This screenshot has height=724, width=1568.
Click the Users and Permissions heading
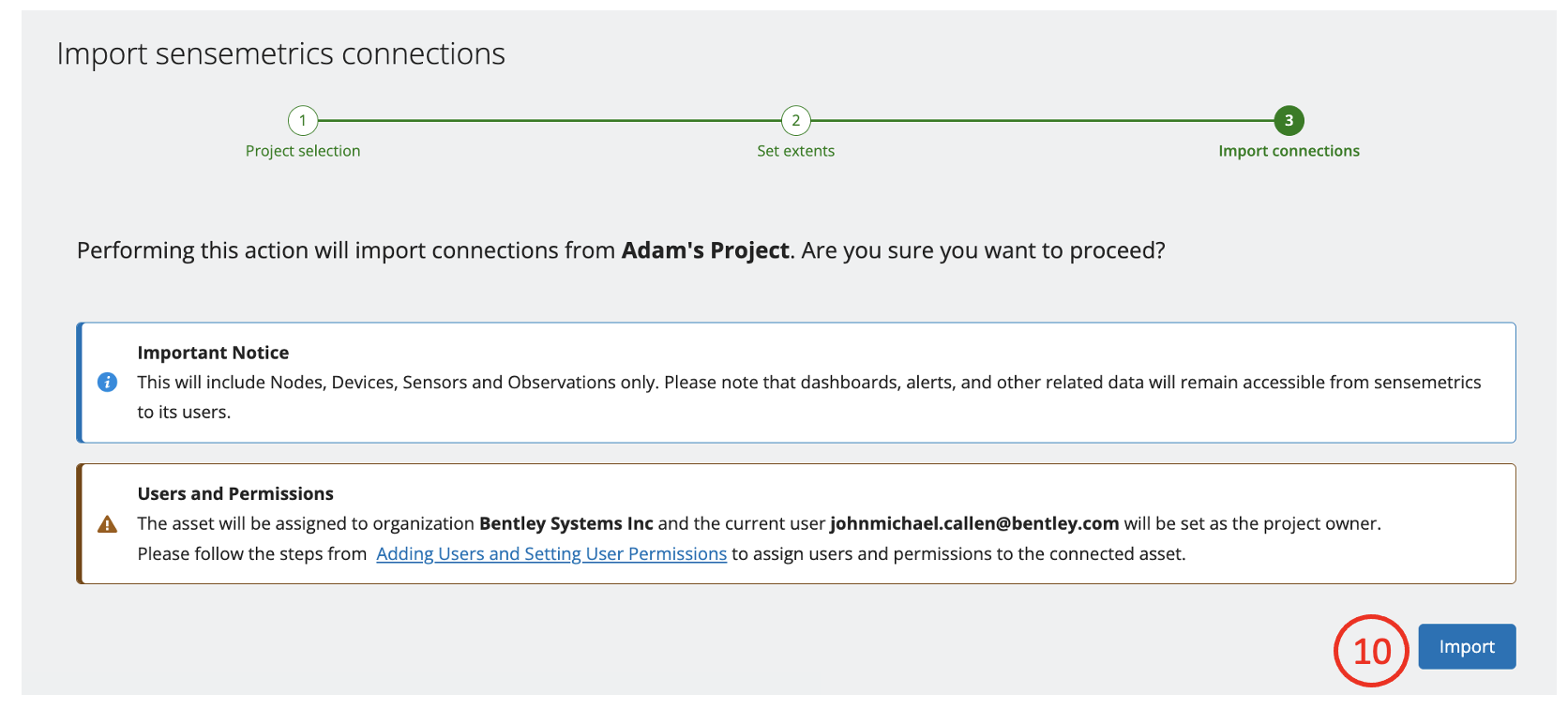235,493
